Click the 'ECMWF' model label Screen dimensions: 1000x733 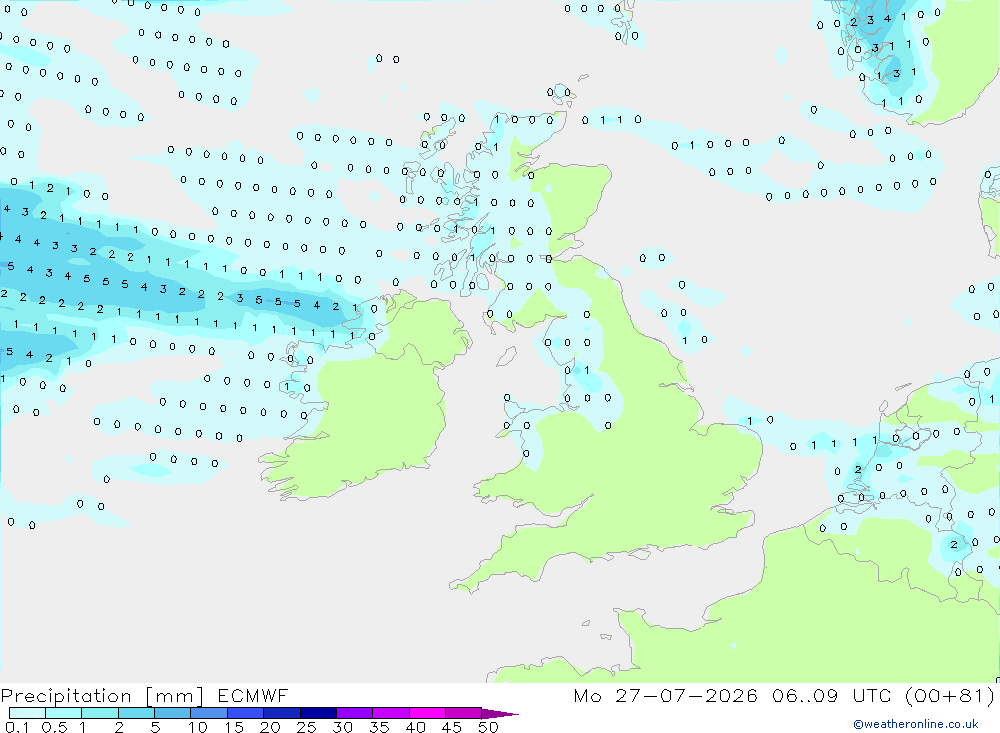[253, 695]
